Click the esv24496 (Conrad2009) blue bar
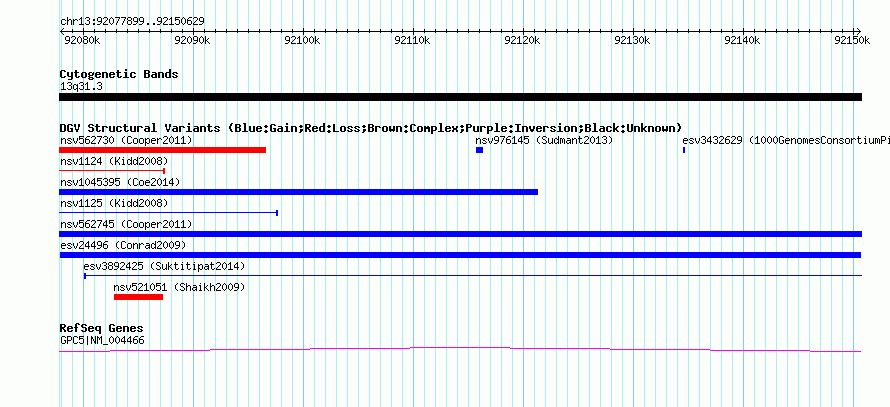Screen dimensions: 890x407 pos(460,255)
